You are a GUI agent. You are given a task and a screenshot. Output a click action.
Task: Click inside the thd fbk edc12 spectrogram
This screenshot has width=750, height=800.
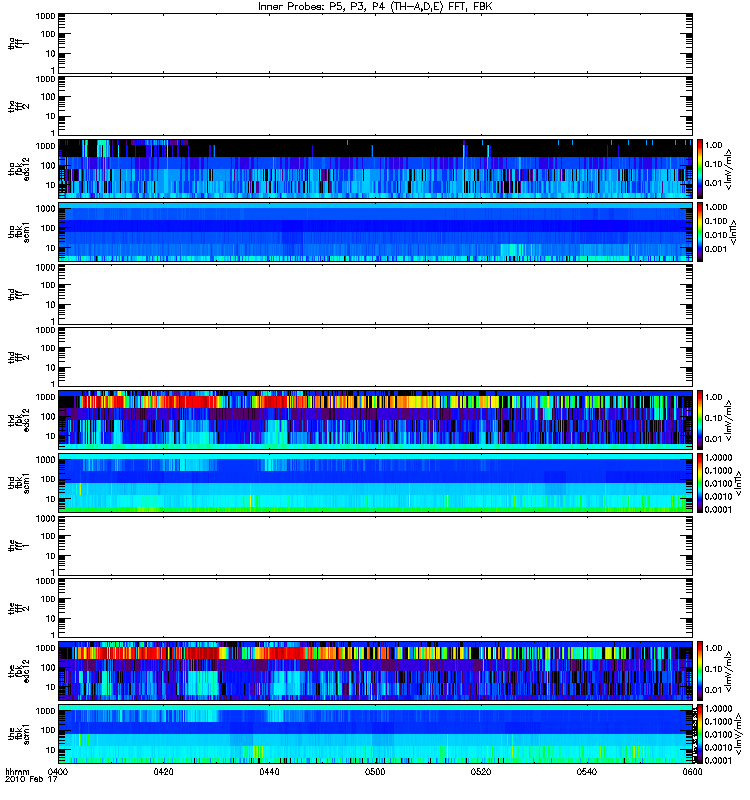coord(376,420)
